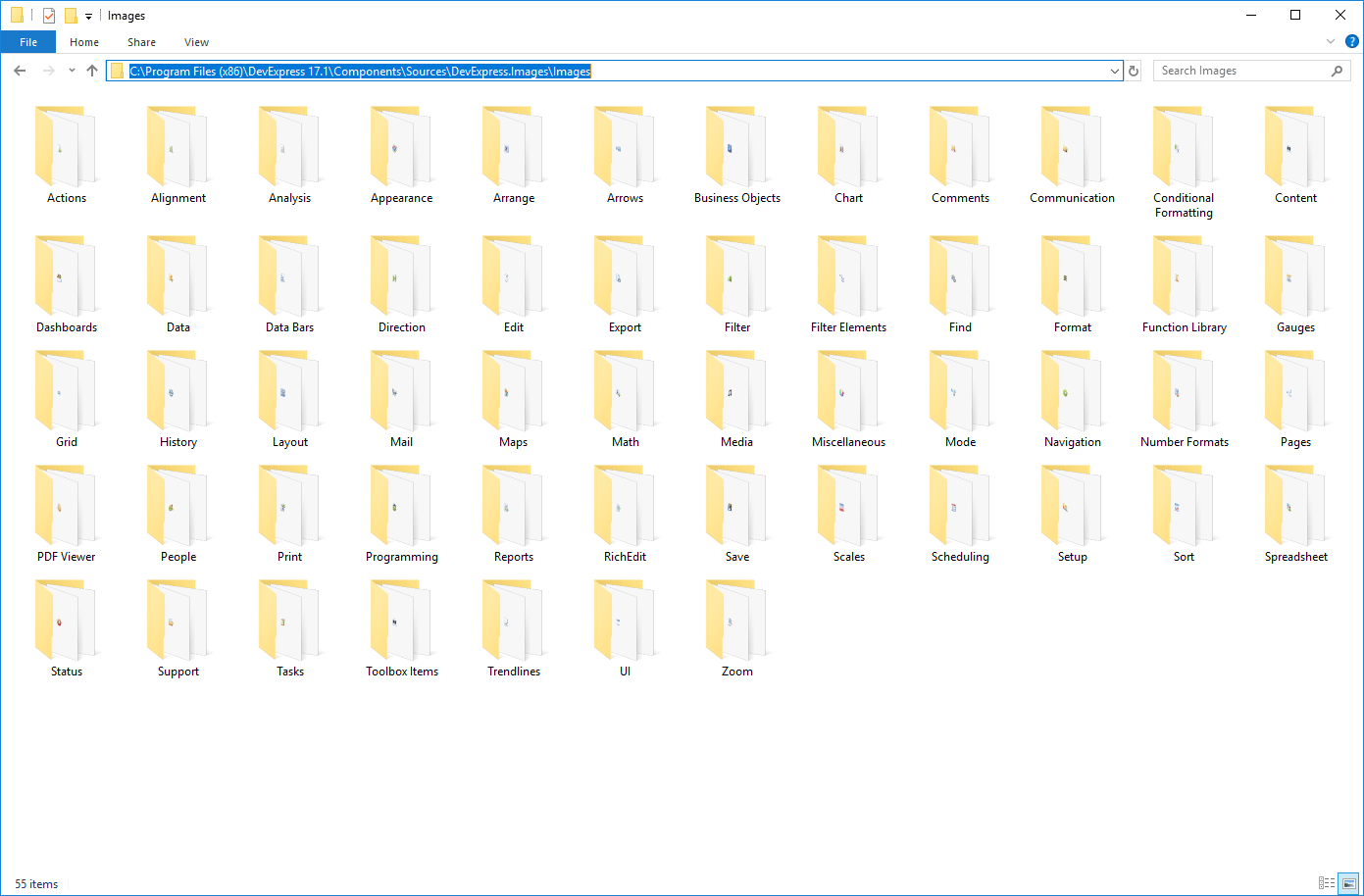Select the Miscellaneous folder
1364x896 pixels.
849,400
